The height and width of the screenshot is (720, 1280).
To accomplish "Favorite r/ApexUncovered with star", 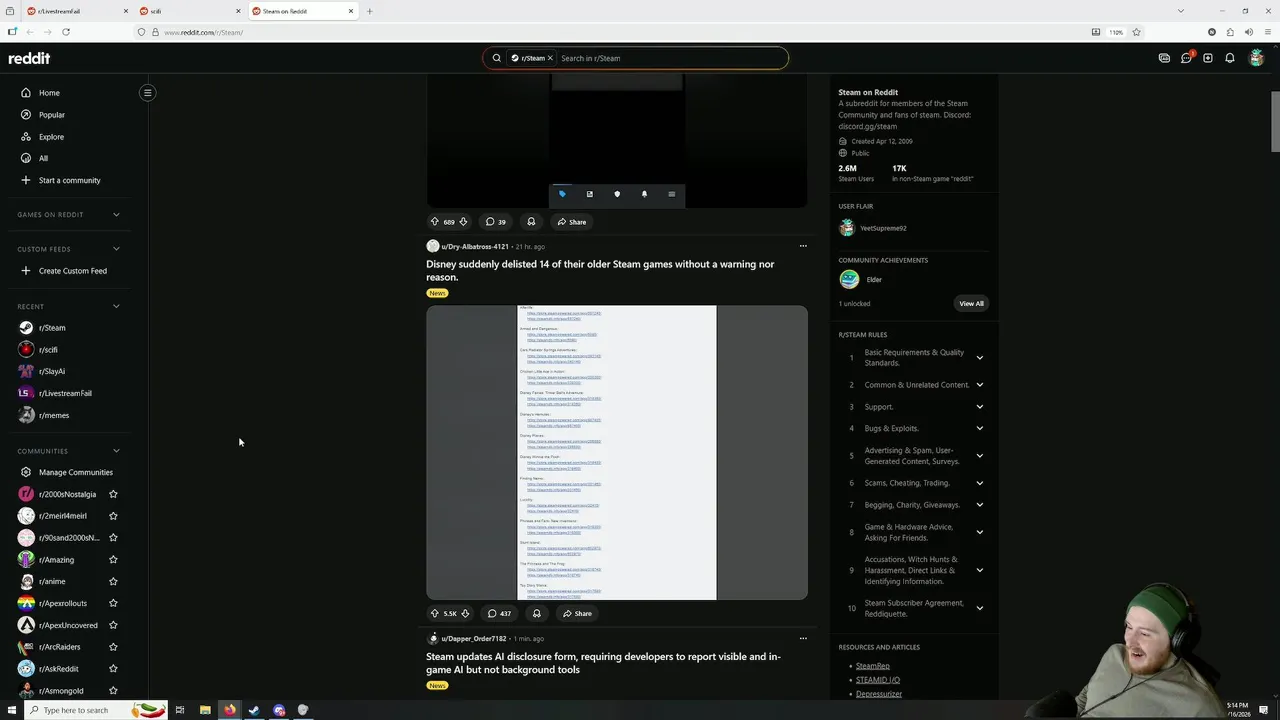I will [113, 625].
